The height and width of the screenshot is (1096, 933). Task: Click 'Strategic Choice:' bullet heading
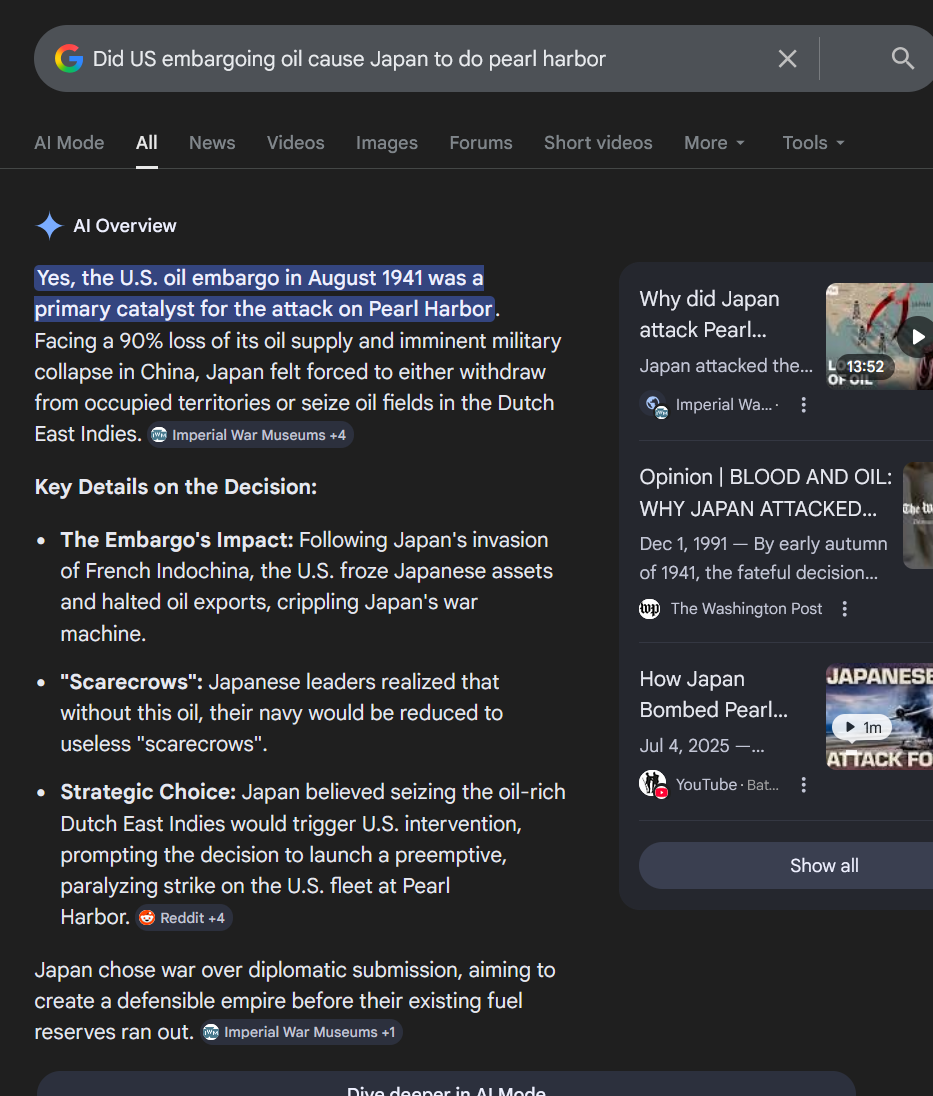(148, 792)
